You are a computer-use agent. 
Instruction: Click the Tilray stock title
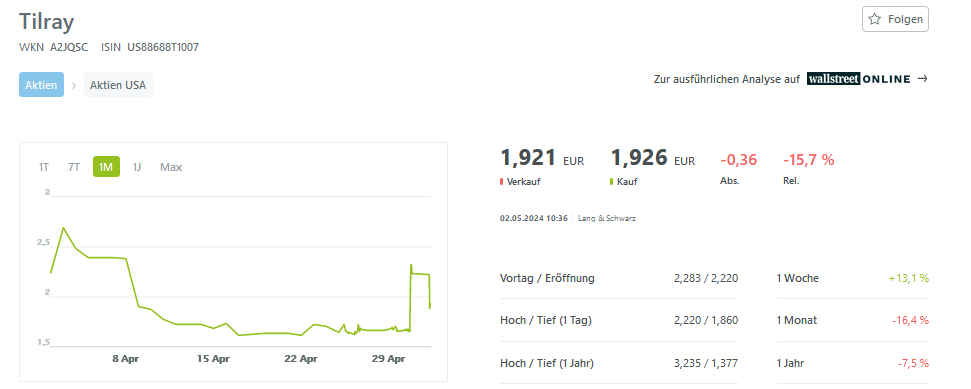point(46,22)
